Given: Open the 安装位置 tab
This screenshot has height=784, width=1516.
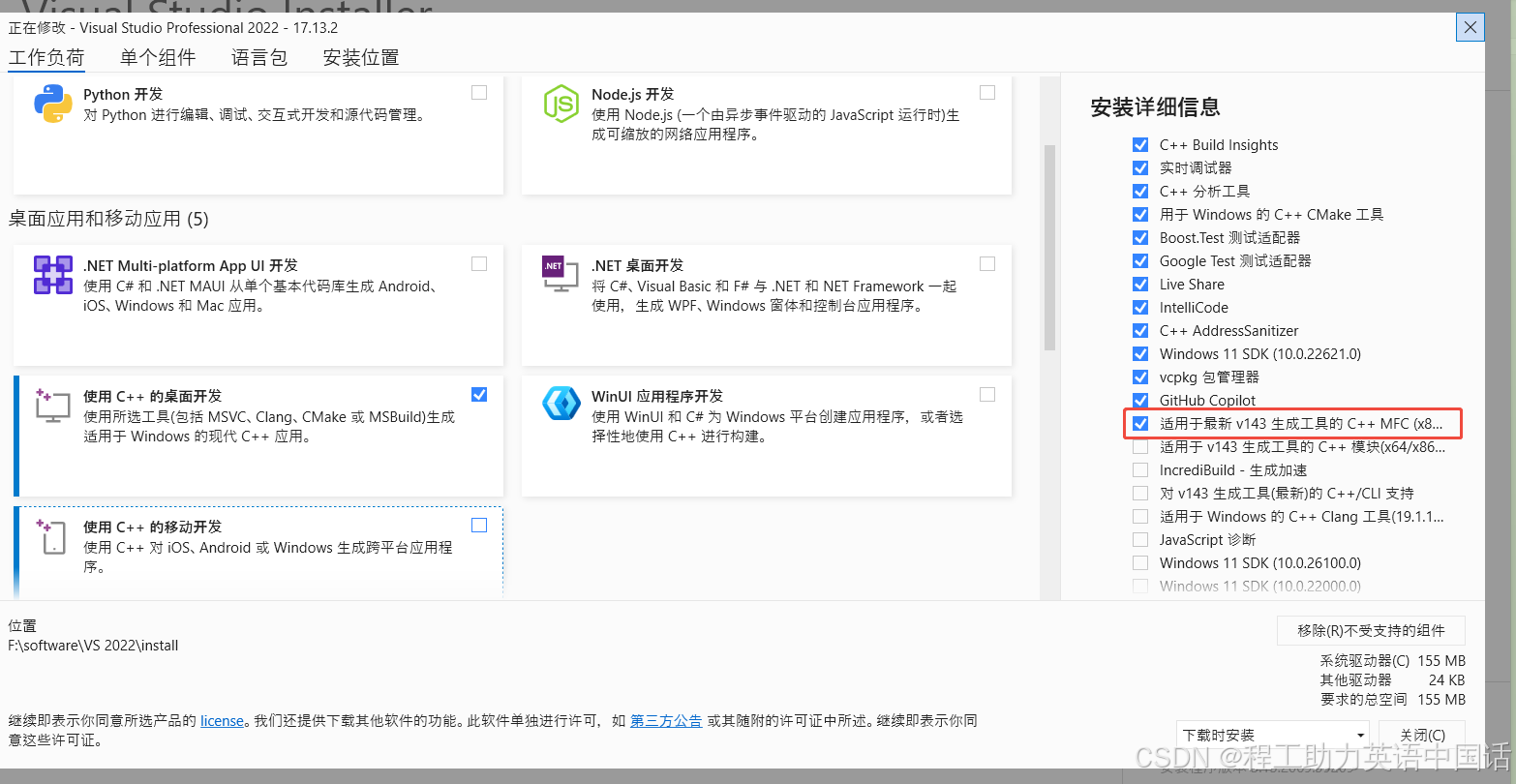Looking at the screenshot, I should tap(361, 57).
